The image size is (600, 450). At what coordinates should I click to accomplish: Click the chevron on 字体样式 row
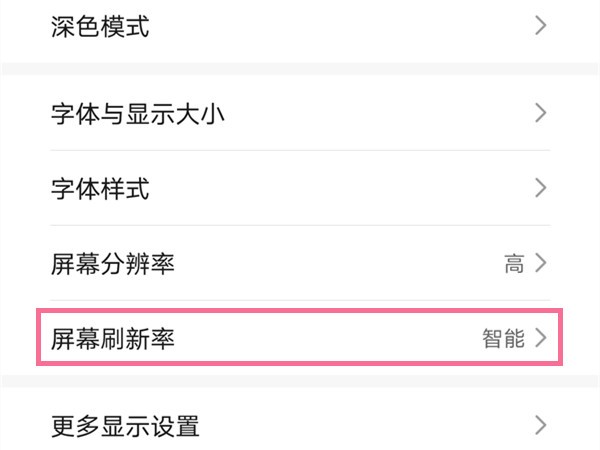pos(541,189)
